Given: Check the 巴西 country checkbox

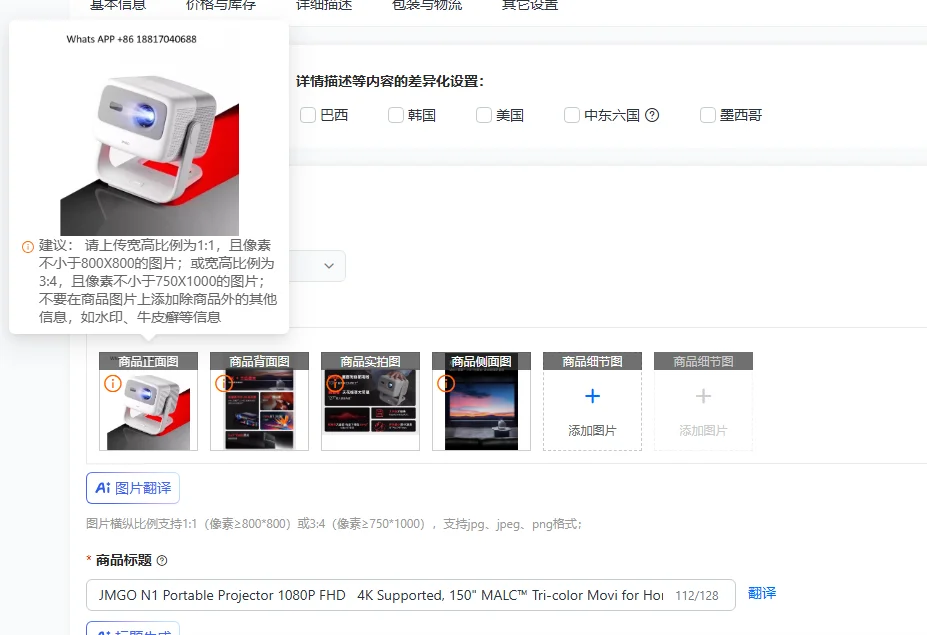Looking at the screenshot, I should tap(307, 115).
